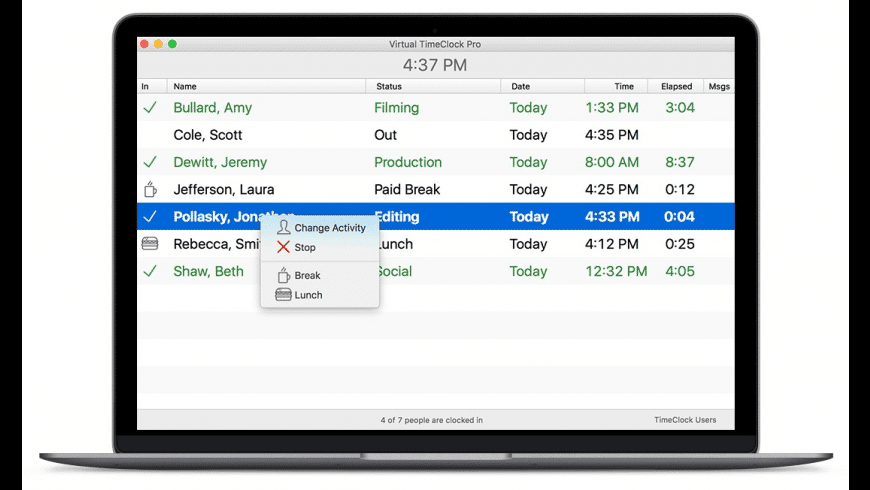Select the Dewitt, Jeremy name
Viewport: 870px width, 490px height.
[x=220, y=162]
